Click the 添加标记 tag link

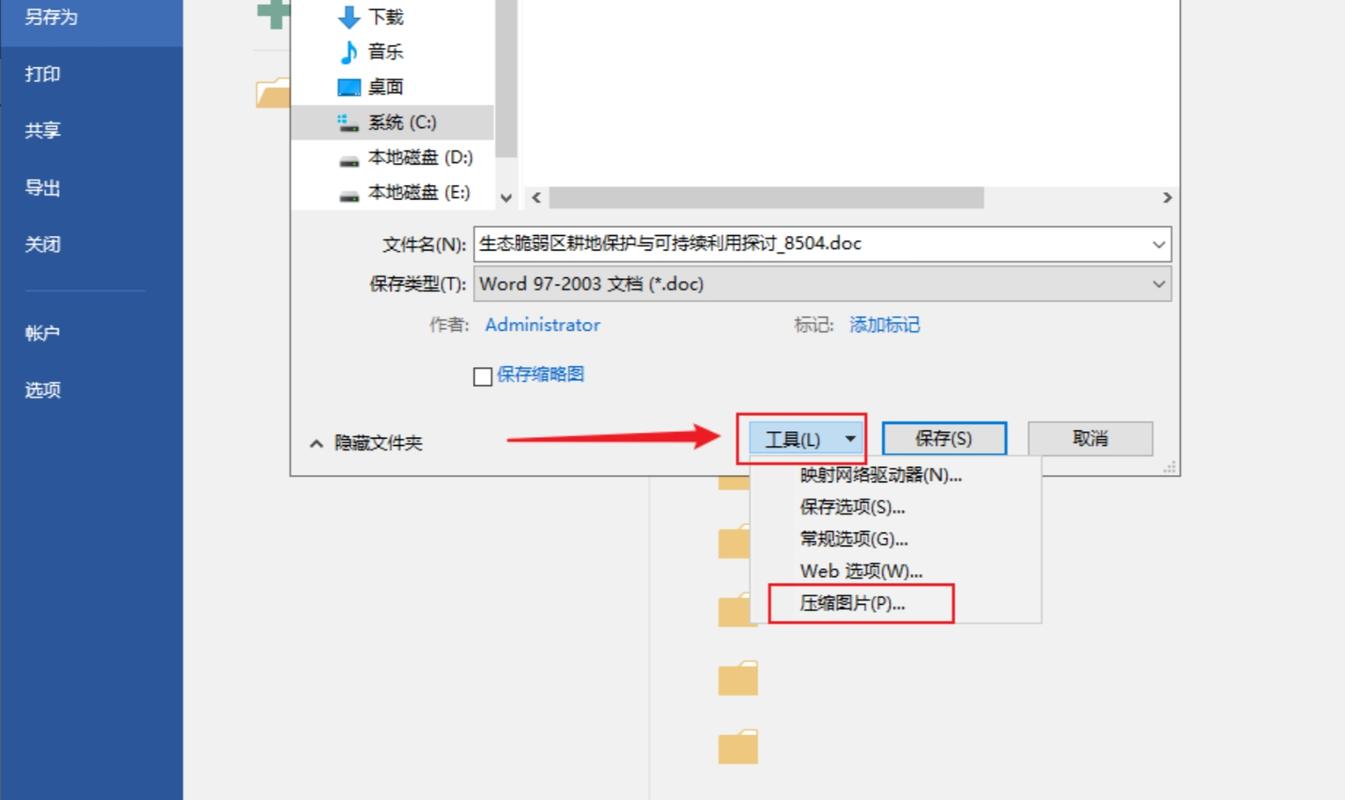(885, 325)
